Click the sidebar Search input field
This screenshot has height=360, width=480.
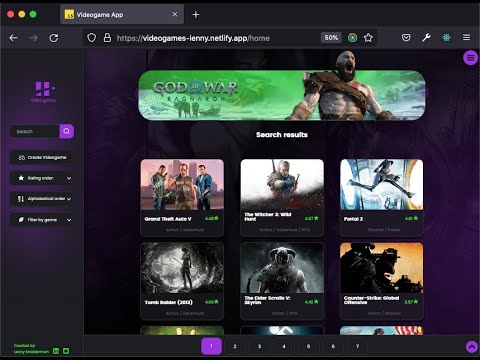pyautogui.click(x=35, y=131)
